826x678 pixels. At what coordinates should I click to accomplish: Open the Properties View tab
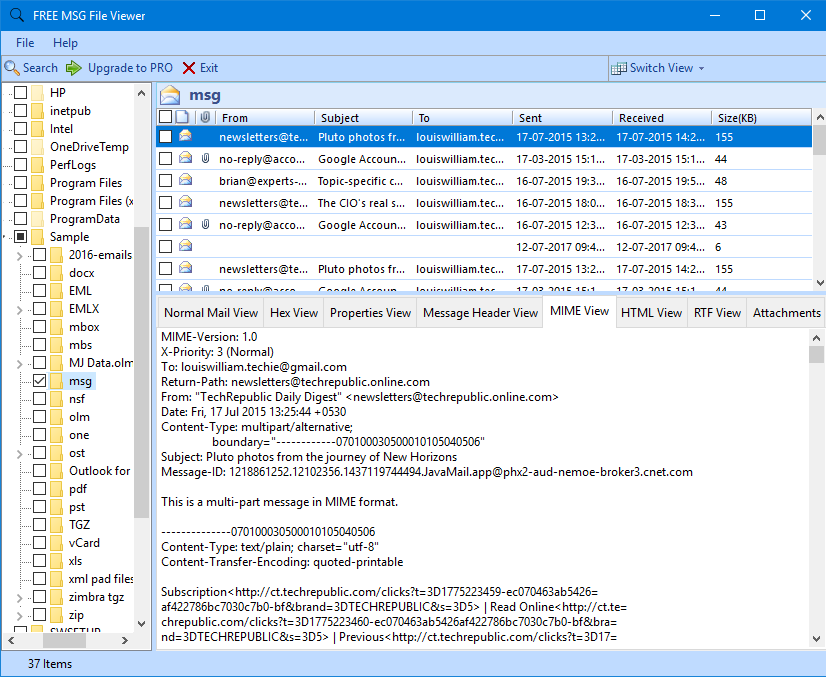tap(370, 313)
